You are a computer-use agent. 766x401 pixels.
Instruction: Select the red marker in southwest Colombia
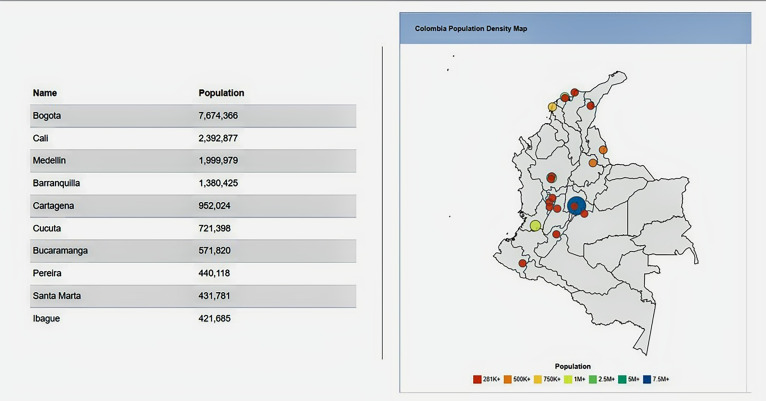[x=522, y=263]
